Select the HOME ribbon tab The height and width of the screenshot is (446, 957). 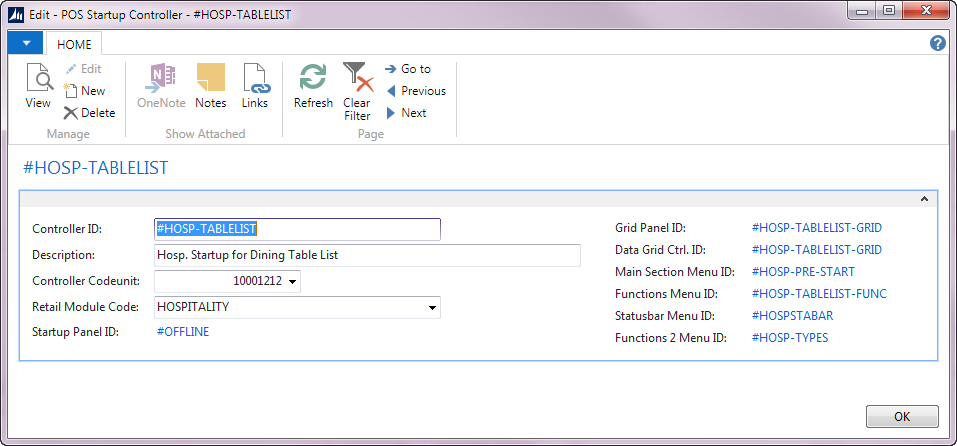point(74,44)
